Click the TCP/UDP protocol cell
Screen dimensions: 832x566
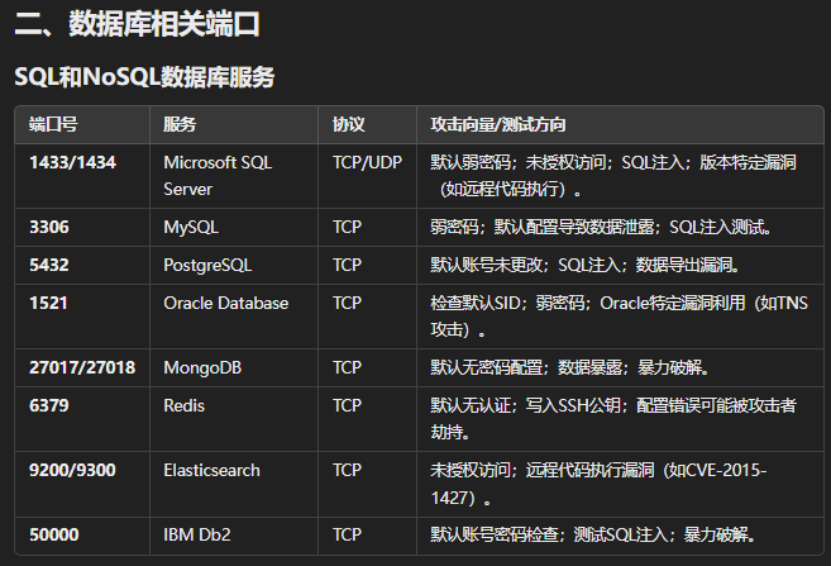[367, 162]
